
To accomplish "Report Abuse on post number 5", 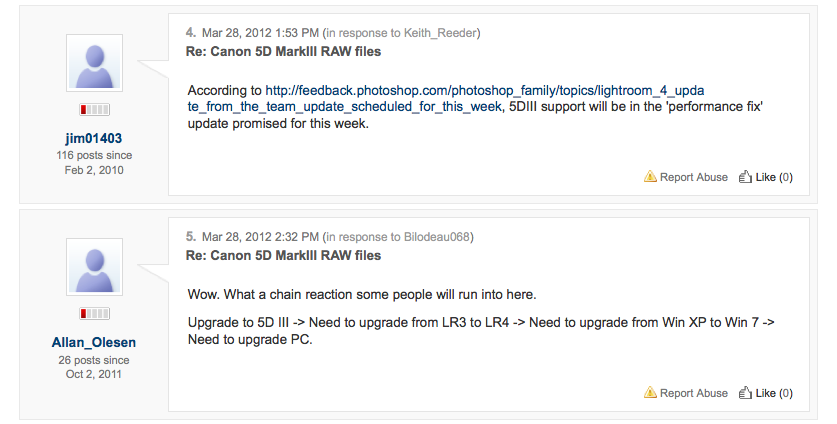I will [x=693, y=393].
